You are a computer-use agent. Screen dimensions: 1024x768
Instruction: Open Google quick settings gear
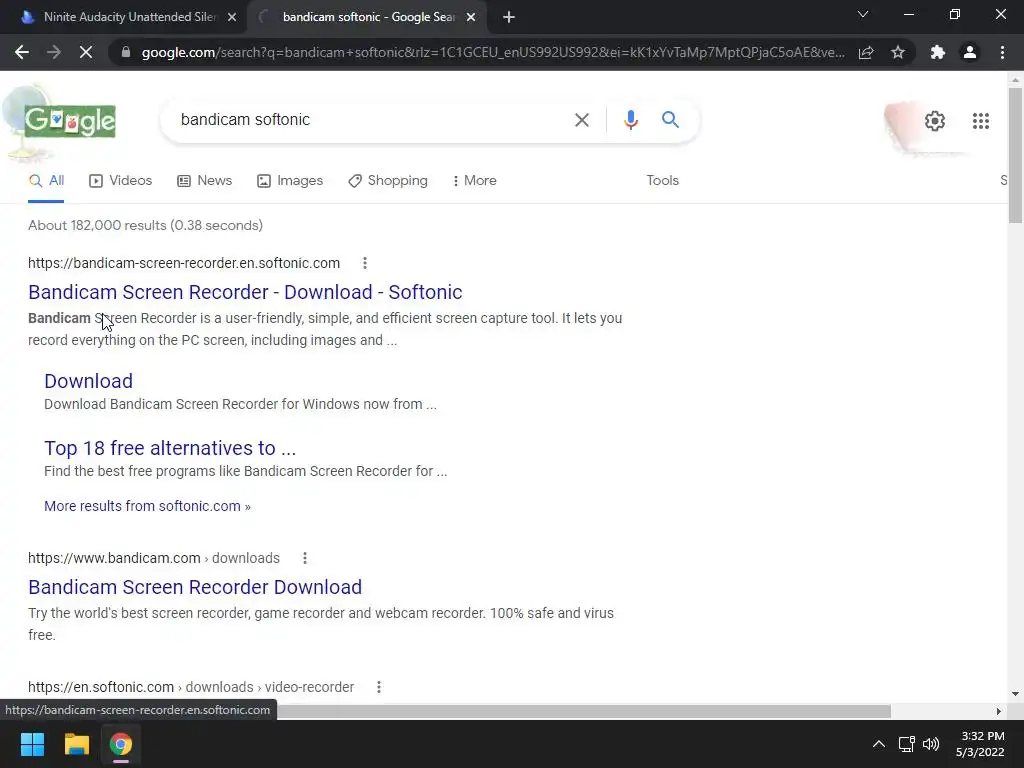935,121
